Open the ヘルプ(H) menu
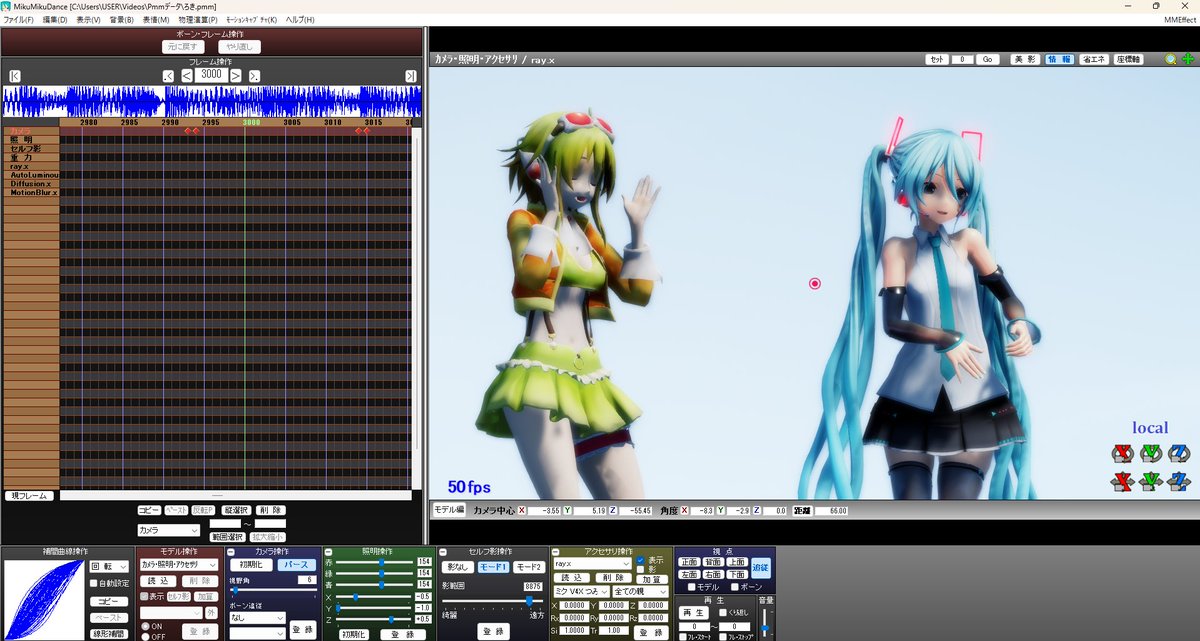The width and height of the screenshot is (1200, 641). [x=300, y=20]
